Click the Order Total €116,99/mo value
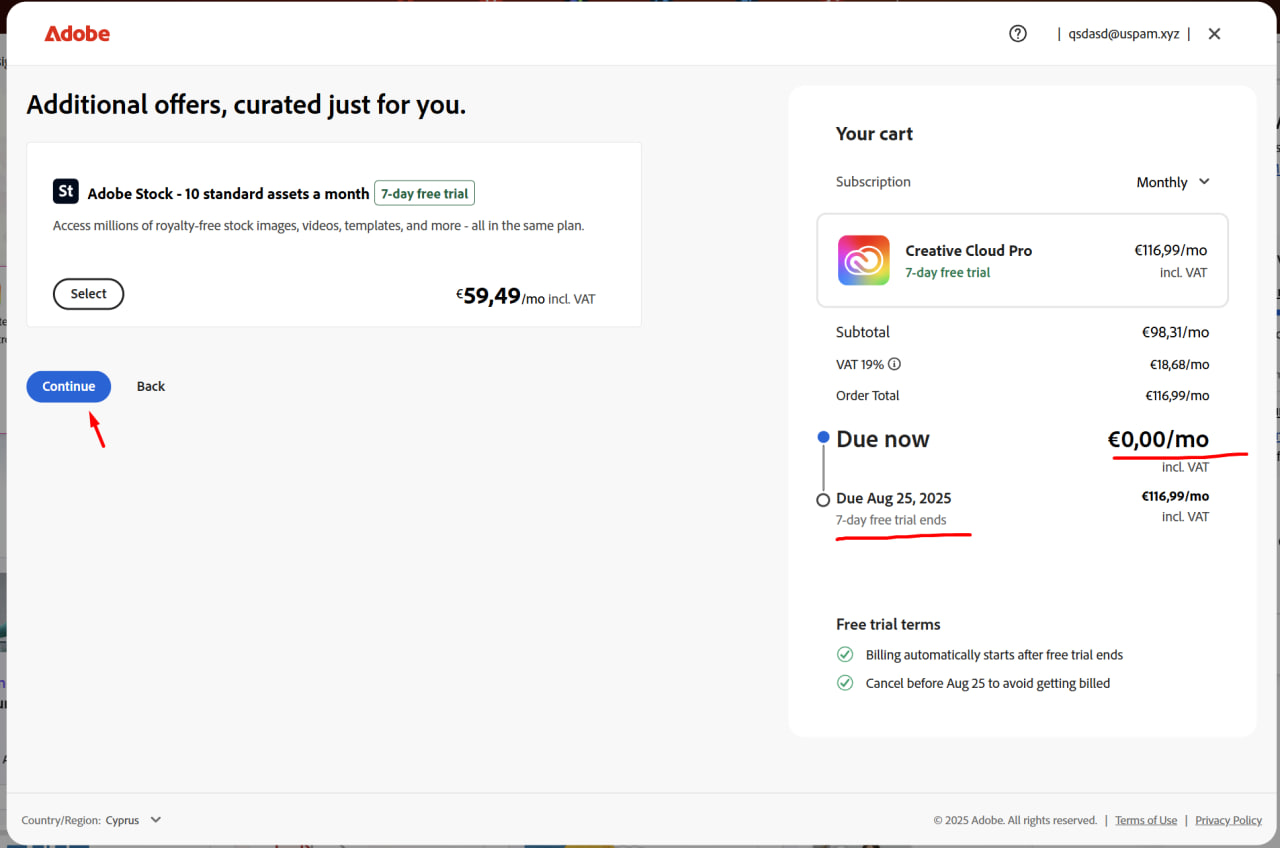The width and height of the screenshot is (1280, 848). coord(1177,396)
